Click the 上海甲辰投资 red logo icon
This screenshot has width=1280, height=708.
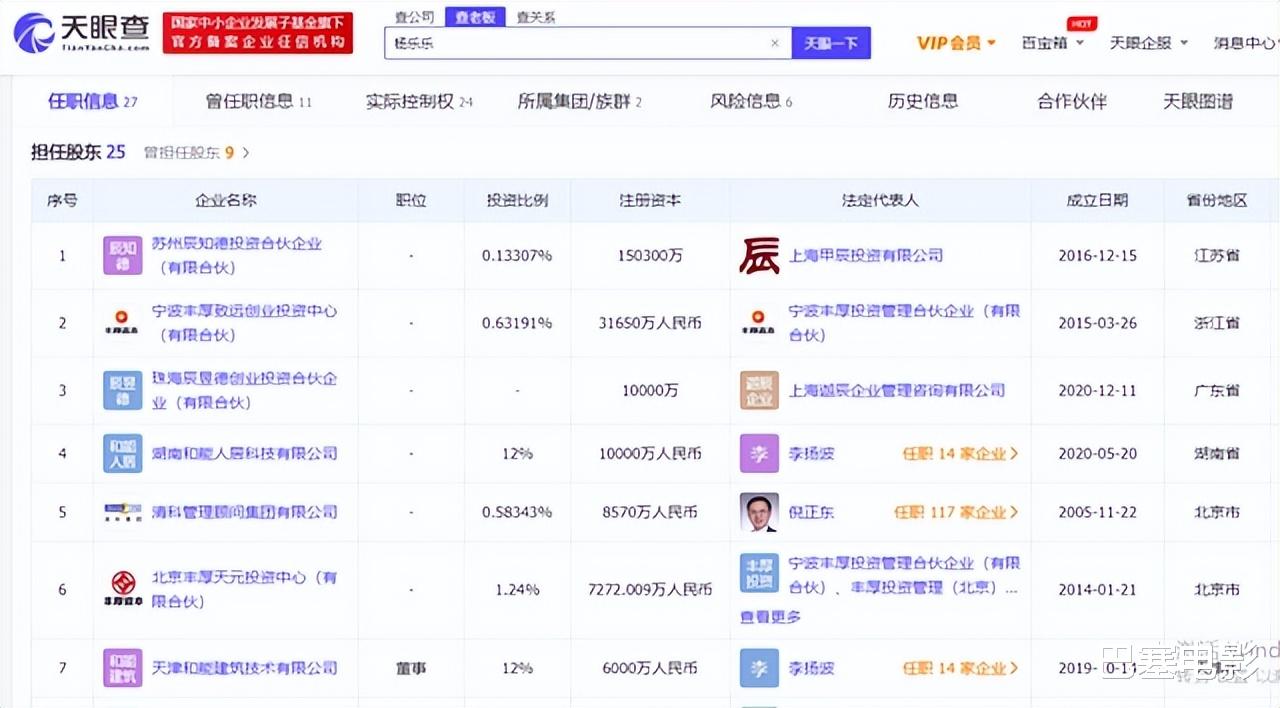(x=759, y=255)
